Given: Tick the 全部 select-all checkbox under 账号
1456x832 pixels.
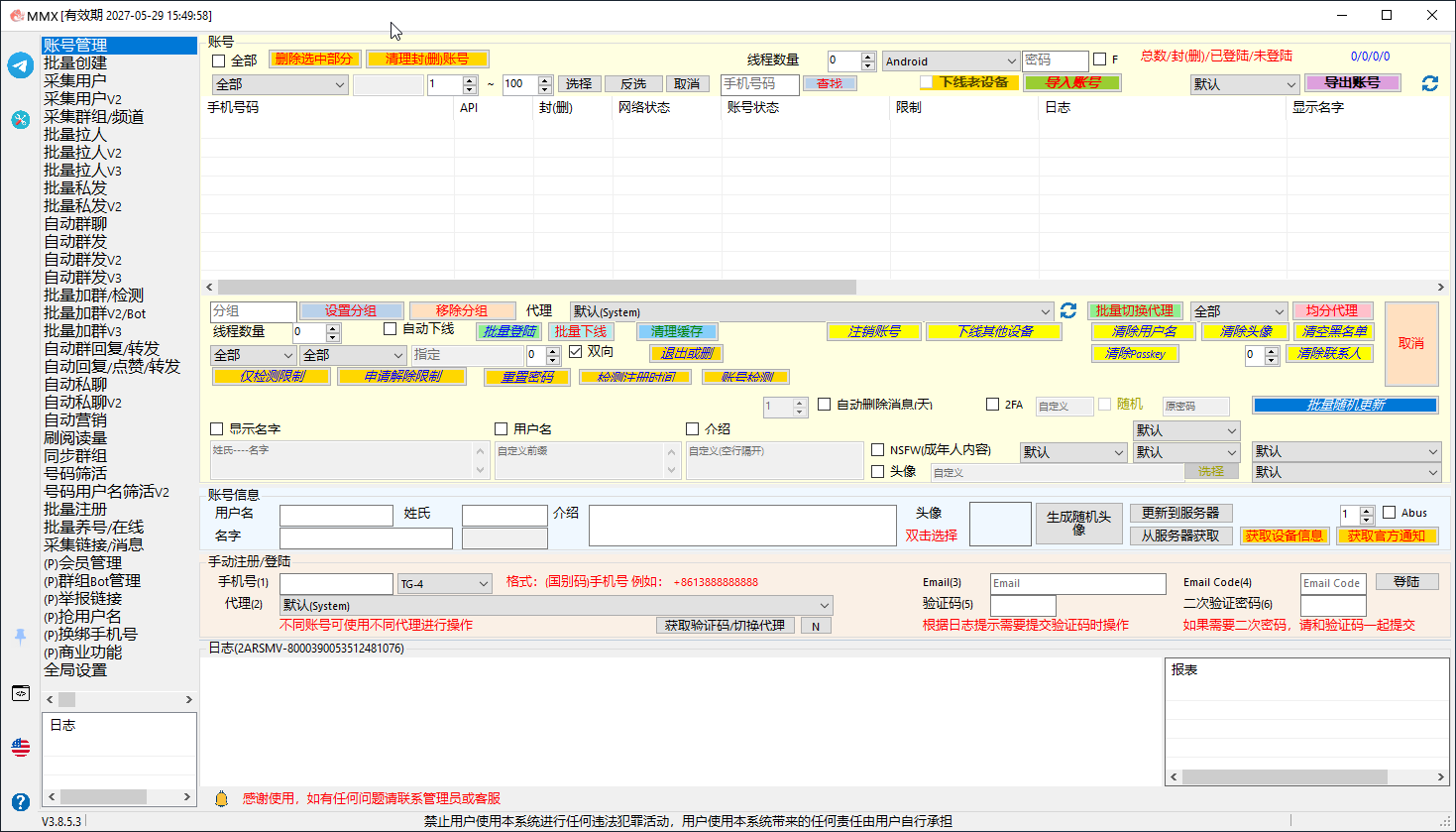Looking at the screenshot, I should click(x=219, y=60).
